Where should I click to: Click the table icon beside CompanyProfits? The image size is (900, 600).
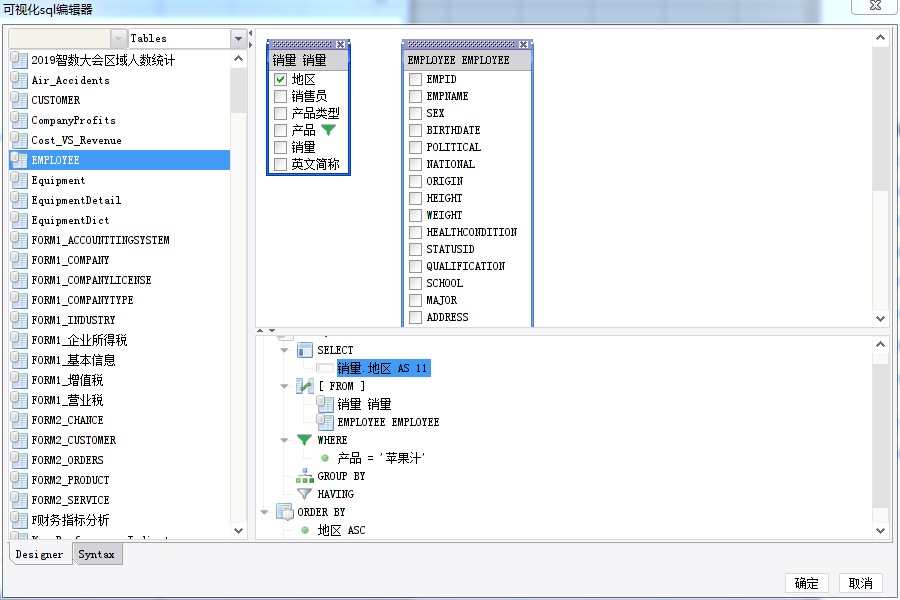coord(19,121)
